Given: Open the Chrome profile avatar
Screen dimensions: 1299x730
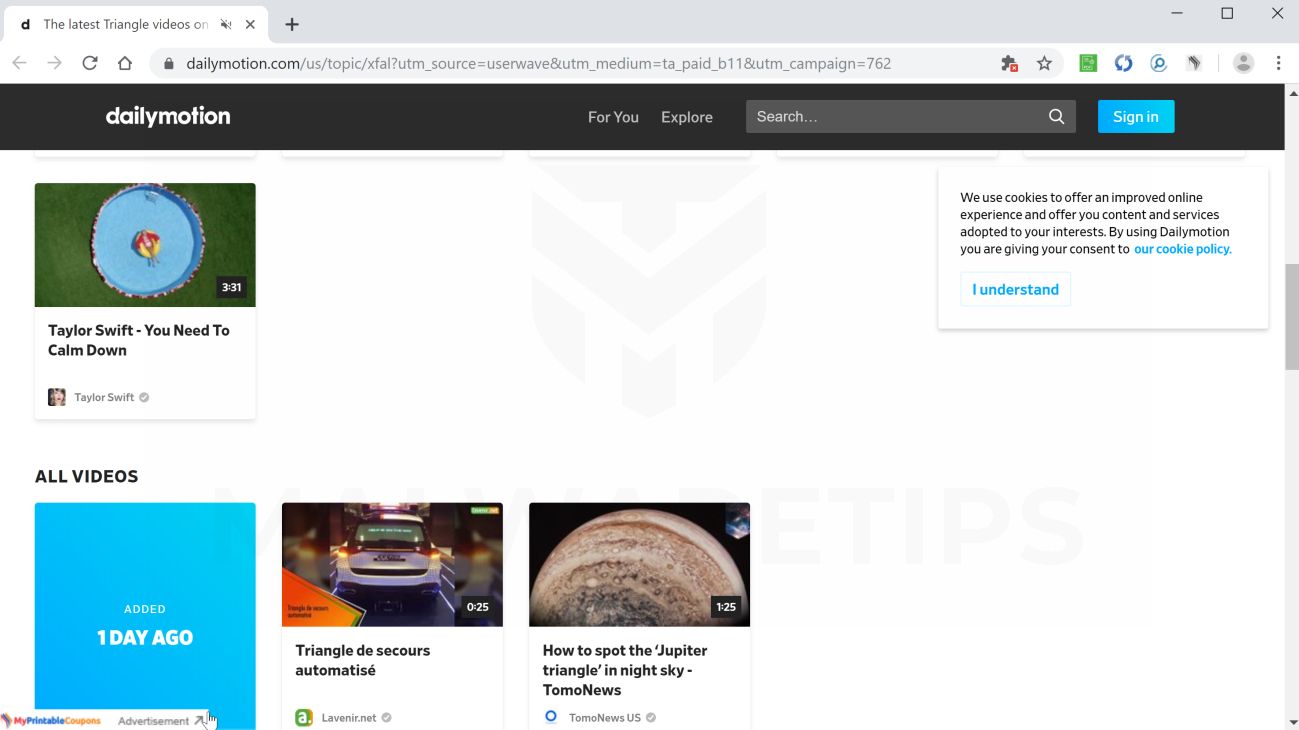Looking at the screenshot, I should 1243,63.
